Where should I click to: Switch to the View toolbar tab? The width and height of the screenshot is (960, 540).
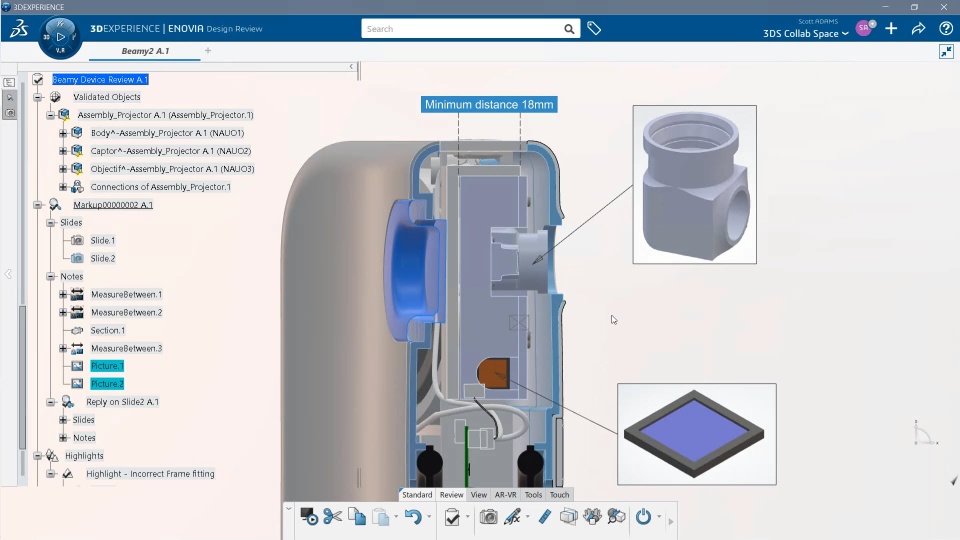[479, 495]
